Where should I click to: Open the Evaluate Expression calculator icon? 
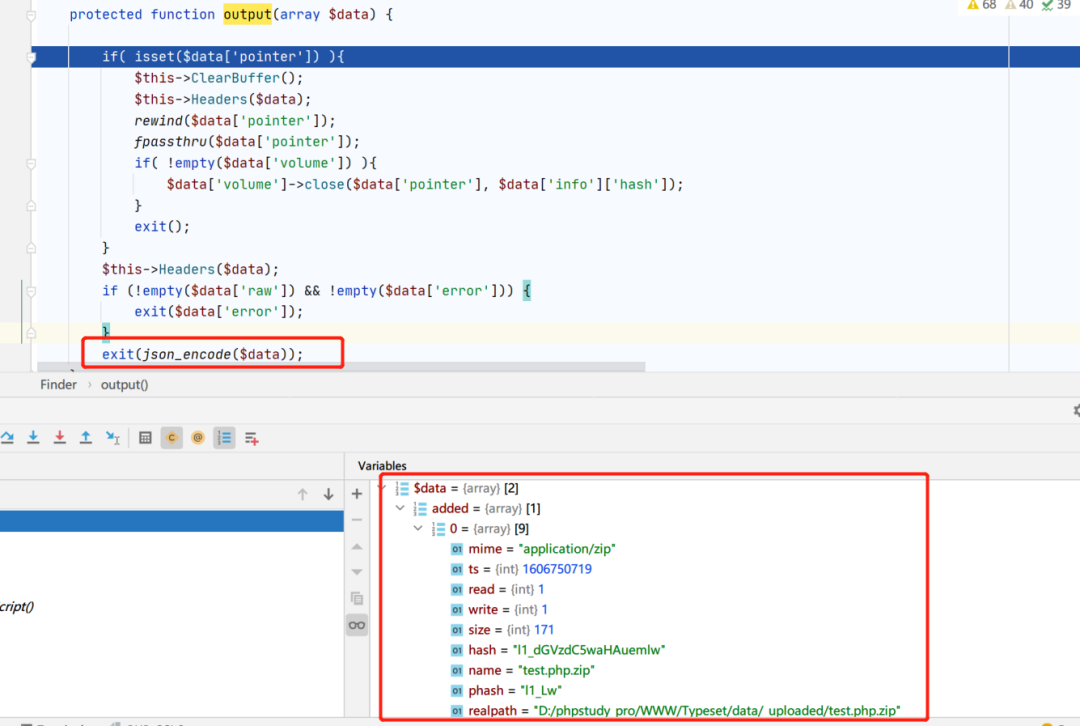tap(145, 437)
